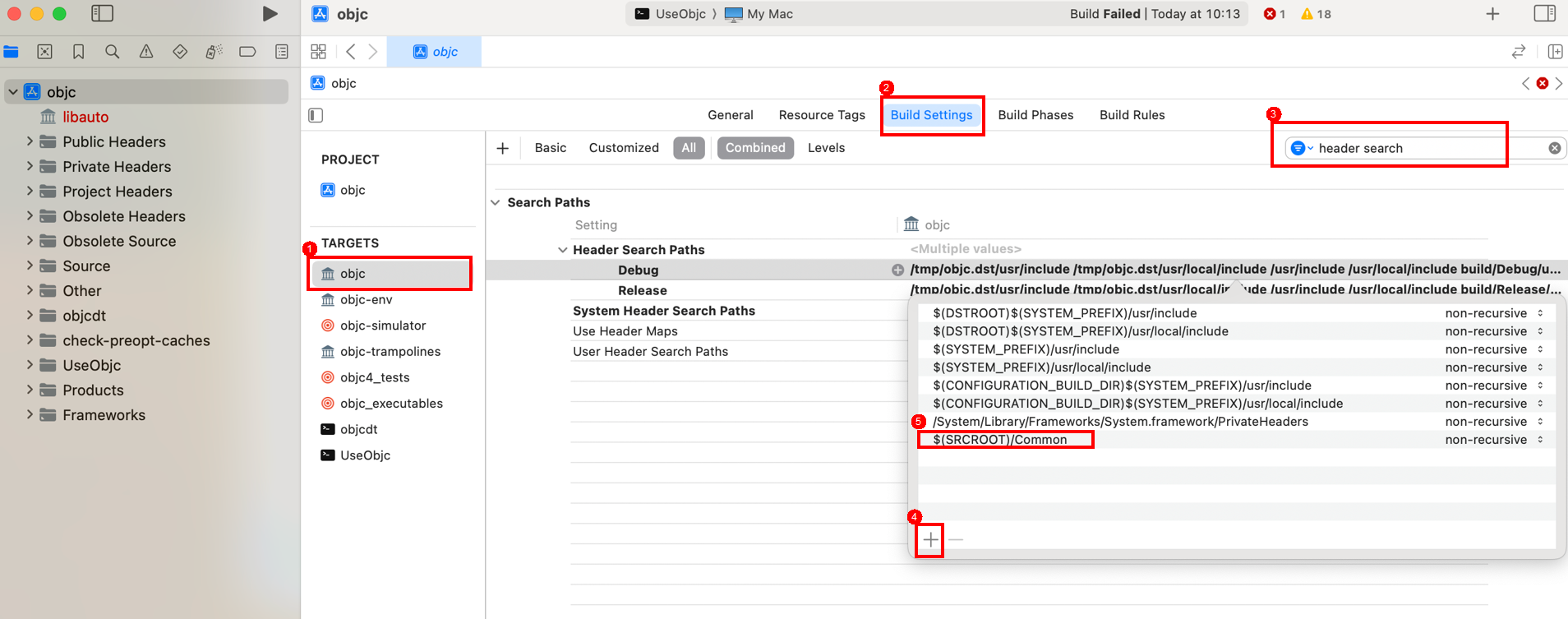Screen dimensions: 1568x619
Task: Expand the Obsolete Source group
Action: (x=30, y=241)
